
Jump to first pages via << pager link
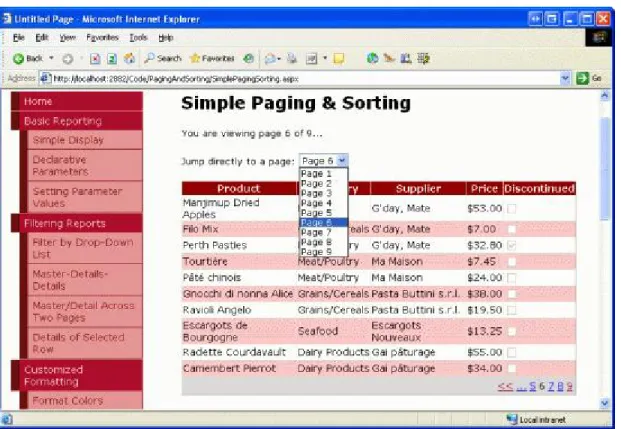505,386
